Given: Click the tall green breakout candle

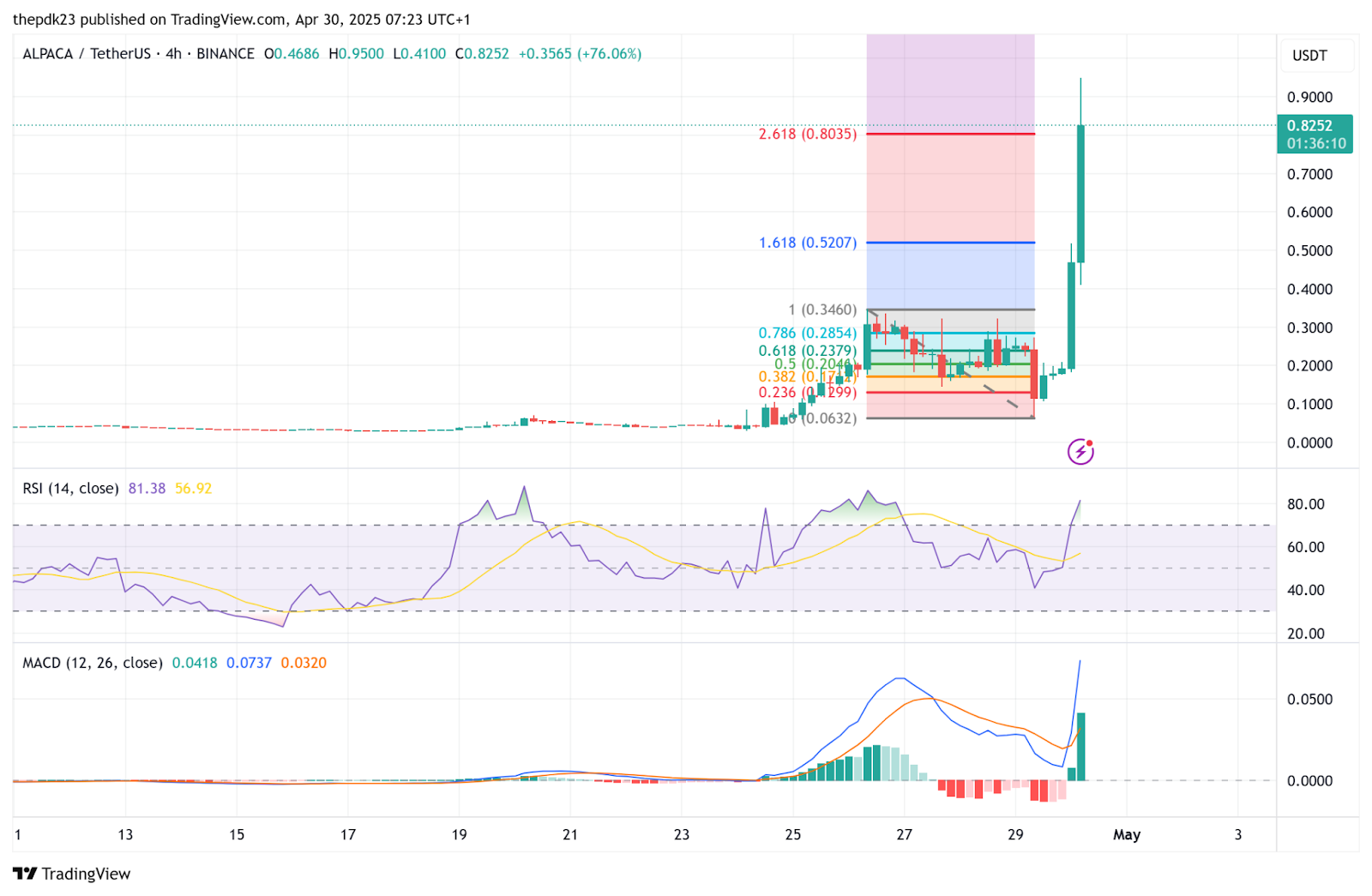Looking at the screenshot, I should click(x=1080, y=194).
